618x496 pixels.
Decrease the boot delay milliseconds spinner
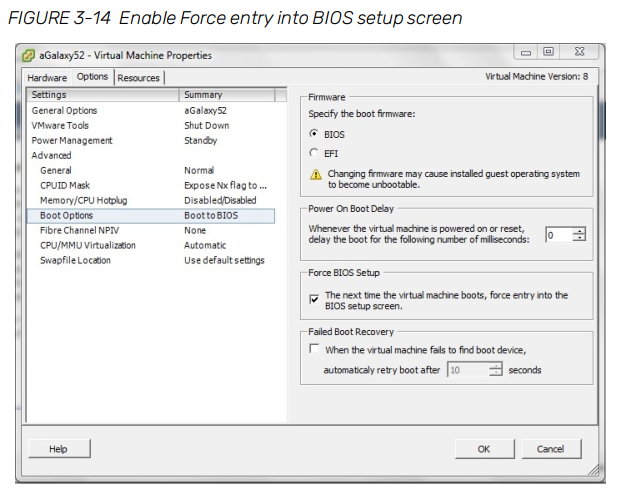click(579, 238)
